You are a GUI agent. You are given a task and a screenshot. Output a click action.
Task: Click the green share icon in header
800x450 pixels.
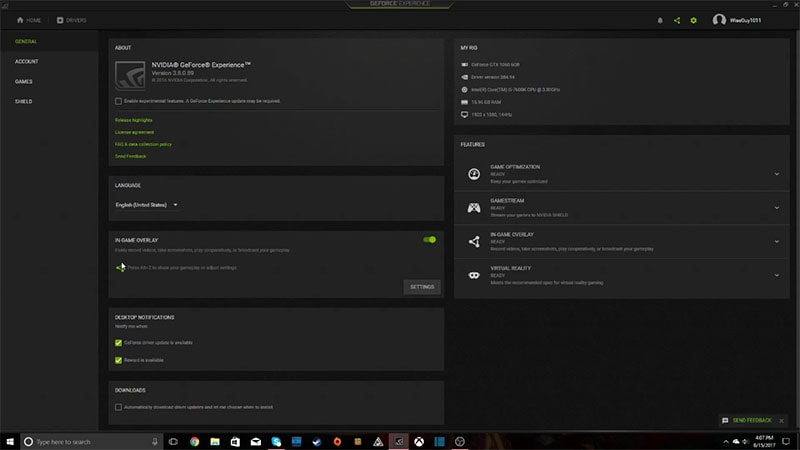(x=677, y=20)
